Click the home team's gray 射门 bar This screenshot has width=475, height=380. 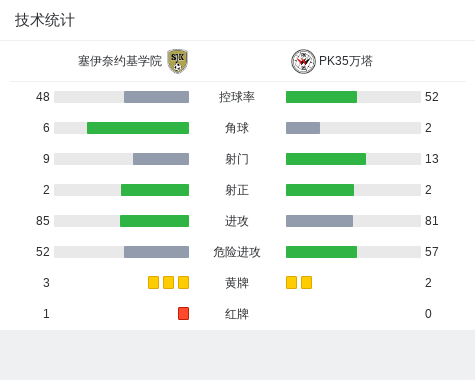click(161, 159)
